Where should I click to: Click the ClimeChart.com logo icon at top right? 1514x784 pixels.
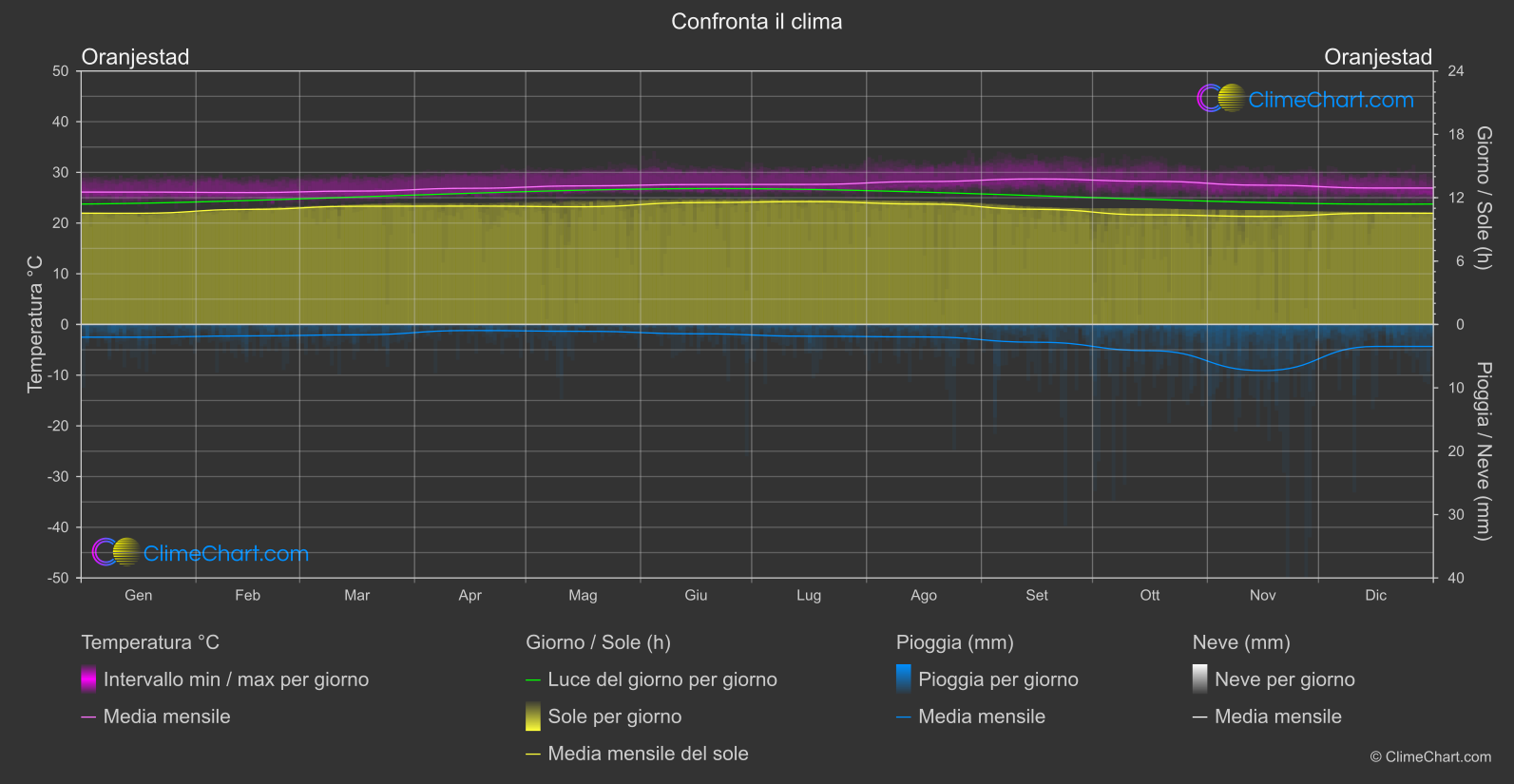pos(1220,99)
